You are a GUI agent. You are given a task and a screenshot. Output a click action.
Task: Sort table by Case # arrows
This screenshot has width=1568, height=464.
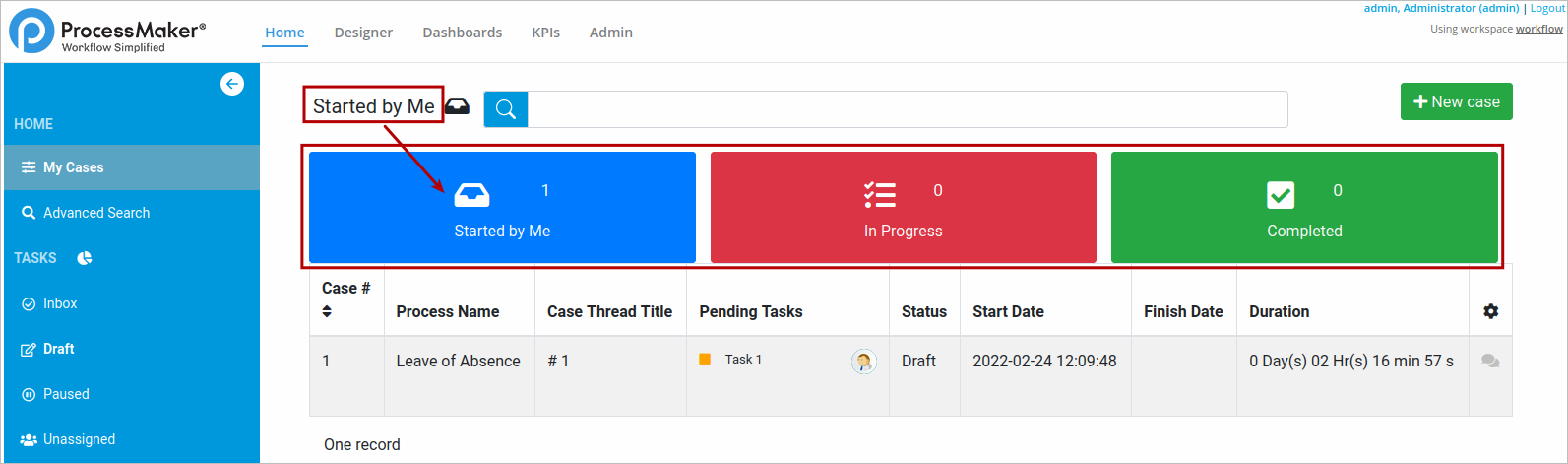coord(327,311)
